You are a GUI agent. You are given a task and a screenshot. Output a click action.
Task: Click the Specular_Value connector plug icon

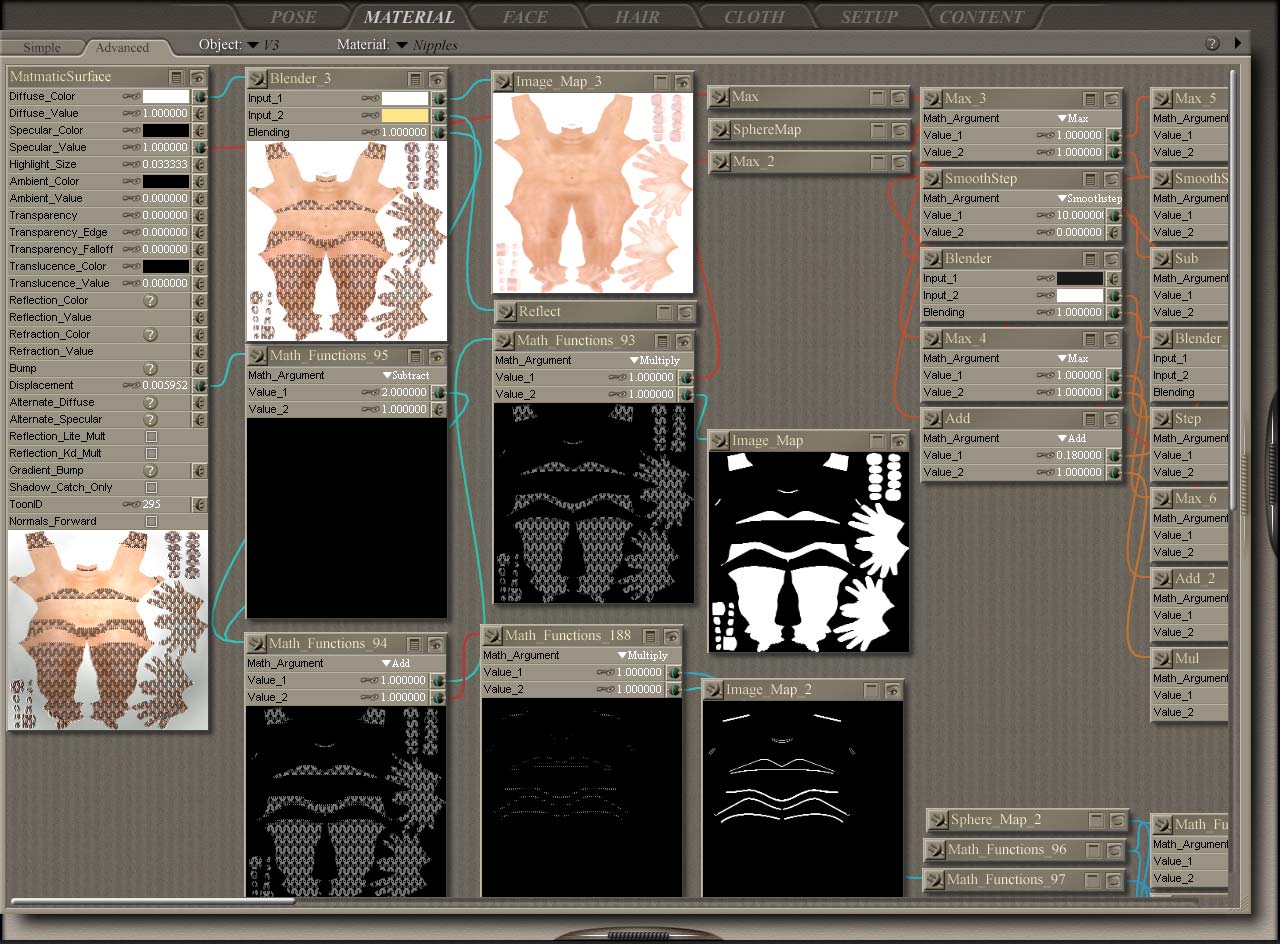pos(199,147)
